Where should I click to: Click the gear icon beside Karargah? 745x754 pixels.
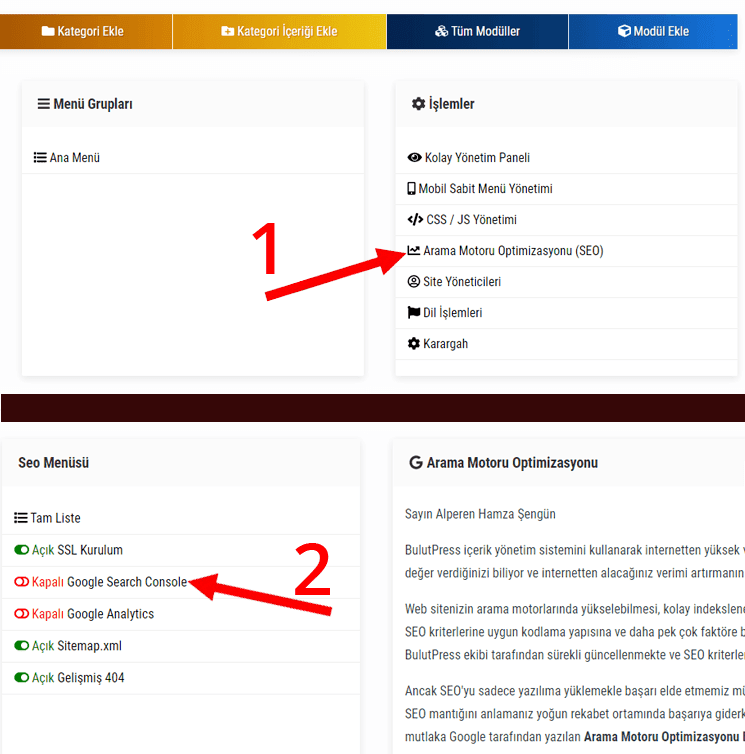(414, 344)
